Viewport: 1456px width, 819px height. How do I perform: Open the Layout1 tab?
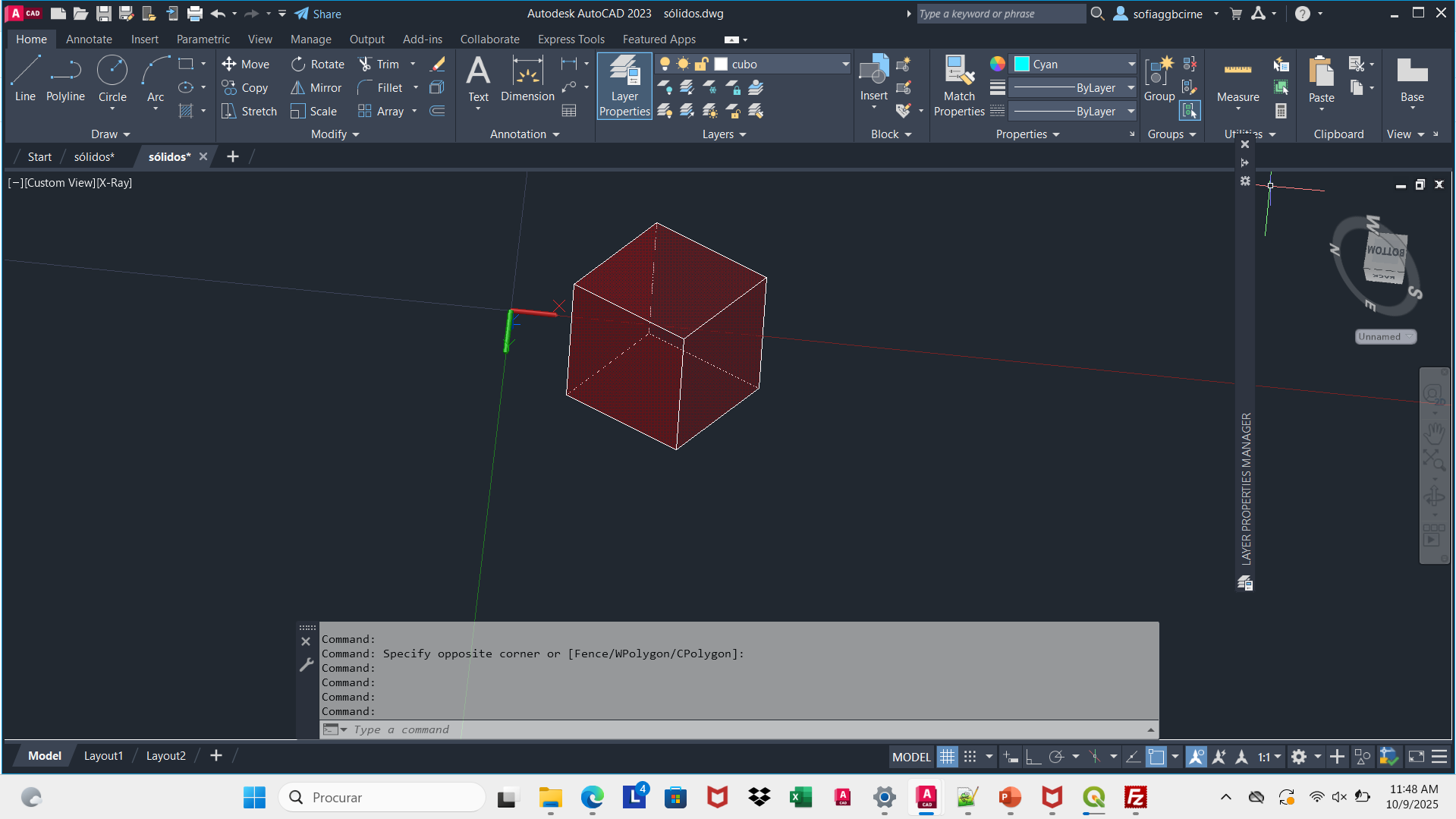point(103,756)
